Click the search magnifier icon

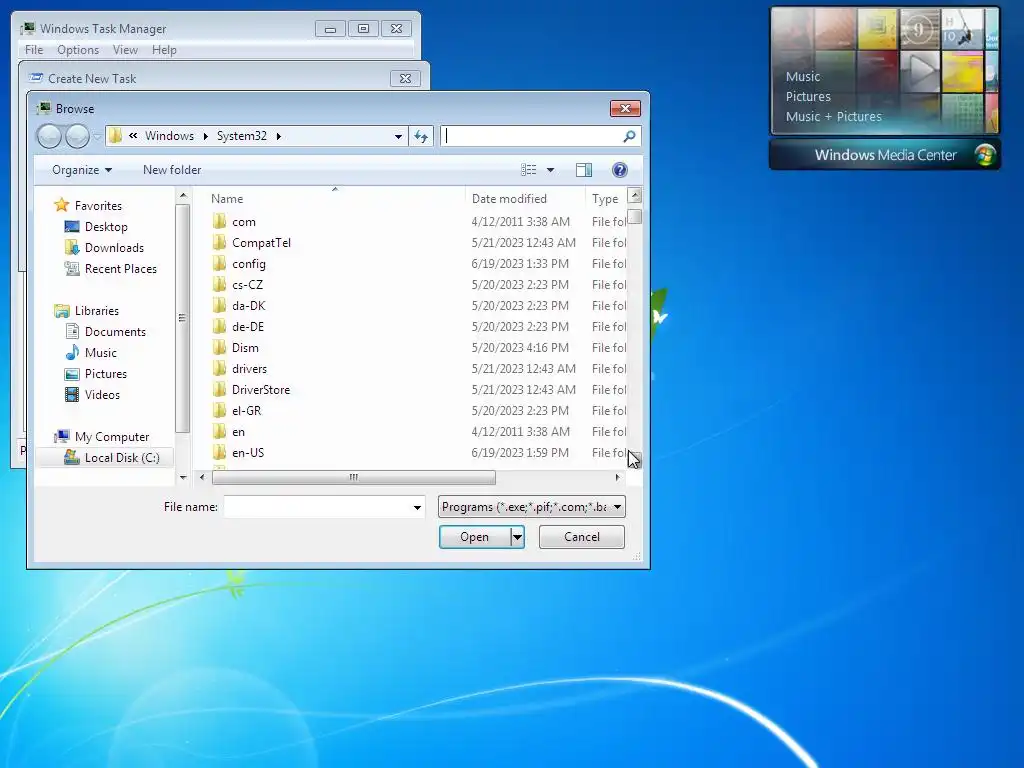coord(629,136)
